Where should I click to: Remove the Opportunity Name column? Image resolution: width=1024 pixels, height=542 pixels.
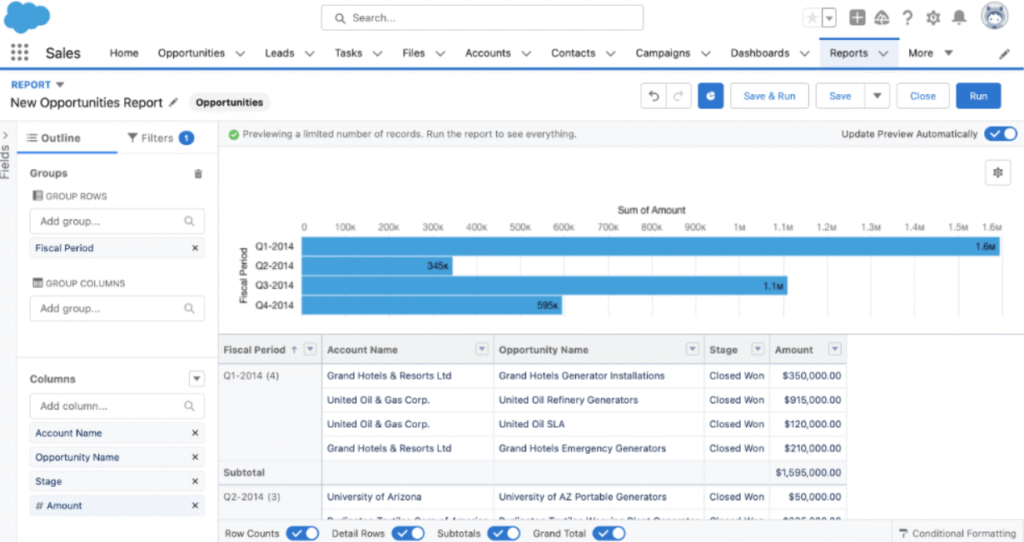195,457
